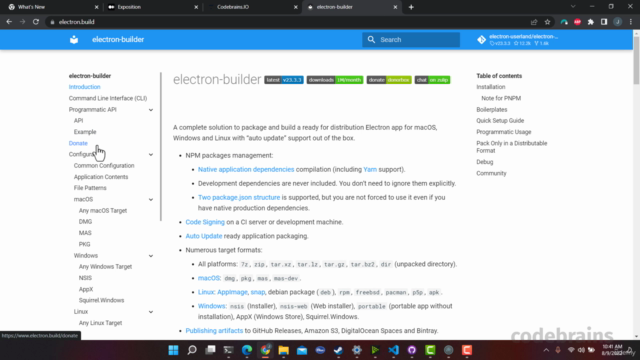640x360 pixels.
Task: Jump to Programmatic Usage section
Action: click(x=504, y=132)
